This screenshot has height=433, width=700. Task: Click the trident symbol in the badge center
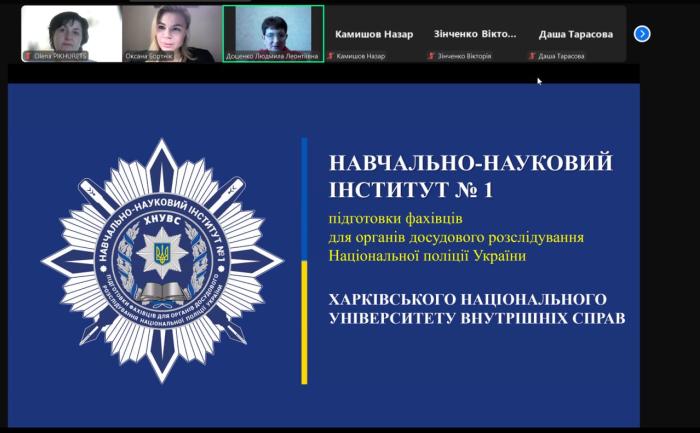coord(162,247)
